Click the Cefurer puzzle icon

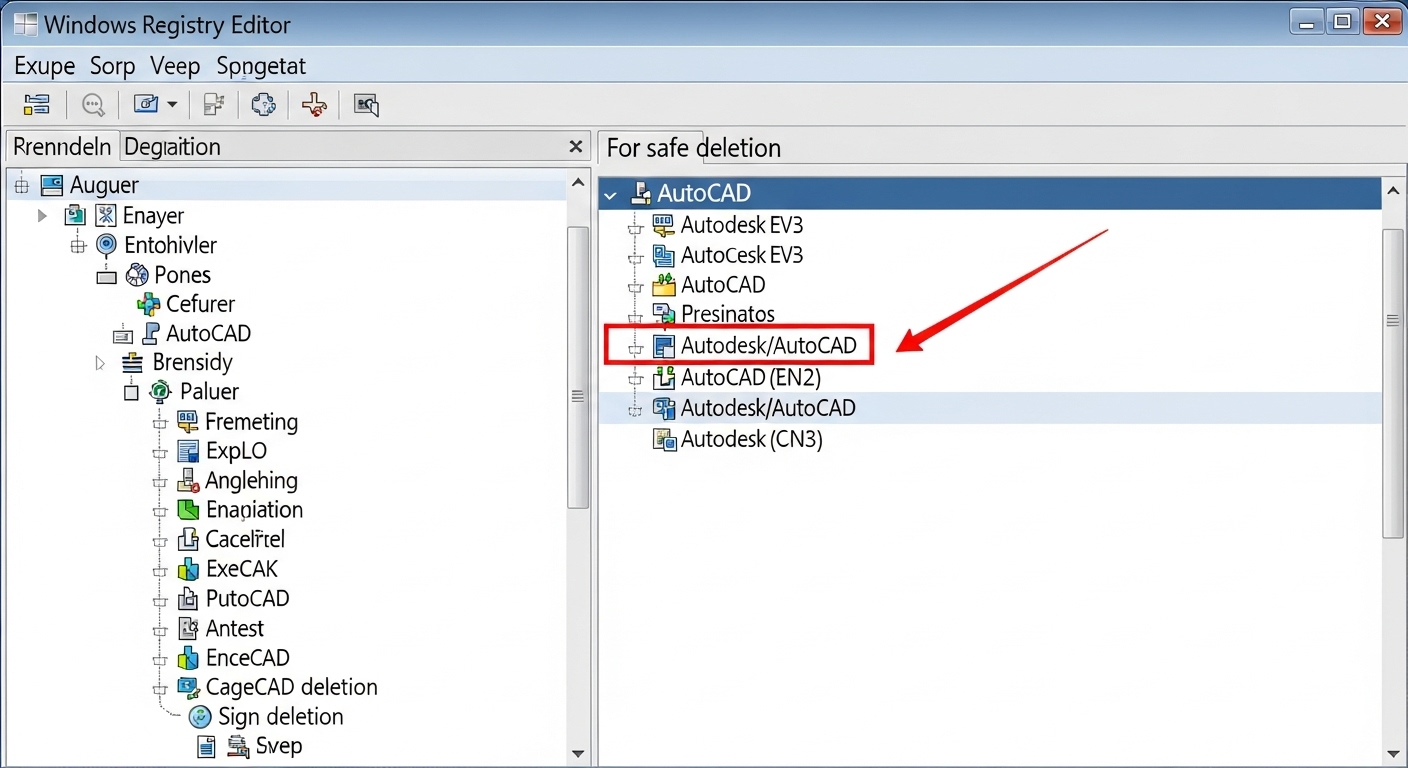(148, 304)
